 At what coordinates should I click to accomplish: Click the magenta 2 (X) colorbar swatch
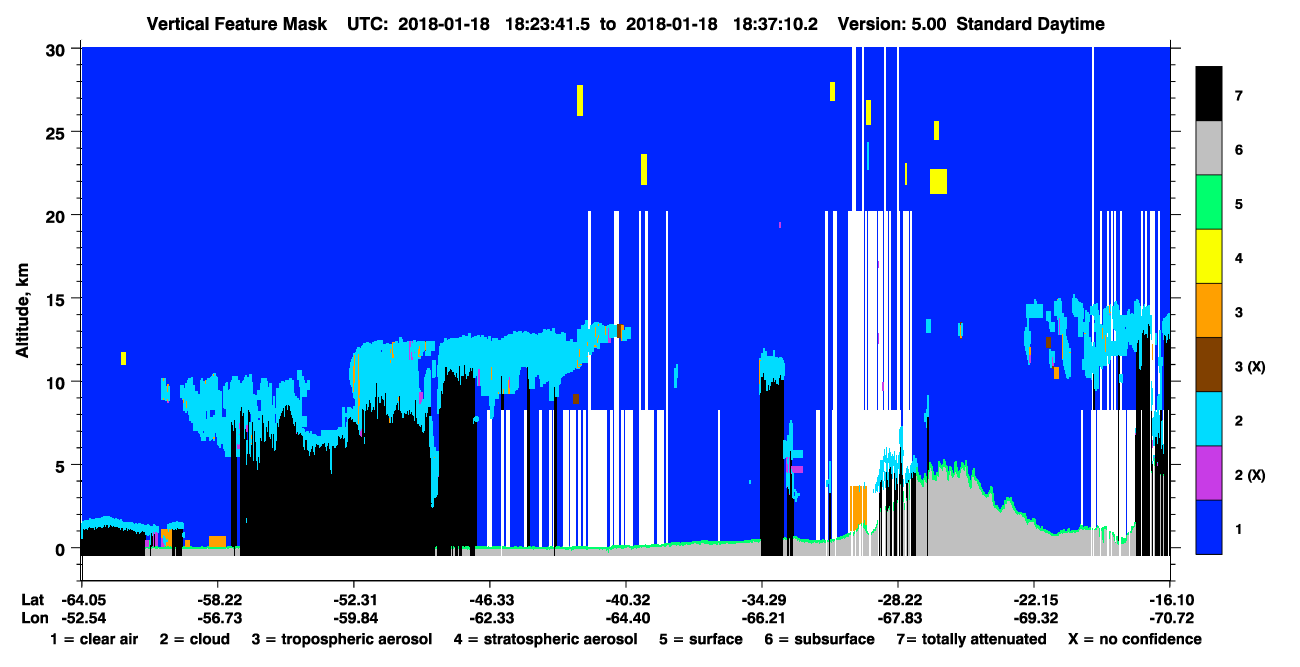(x=1209, y=473)
